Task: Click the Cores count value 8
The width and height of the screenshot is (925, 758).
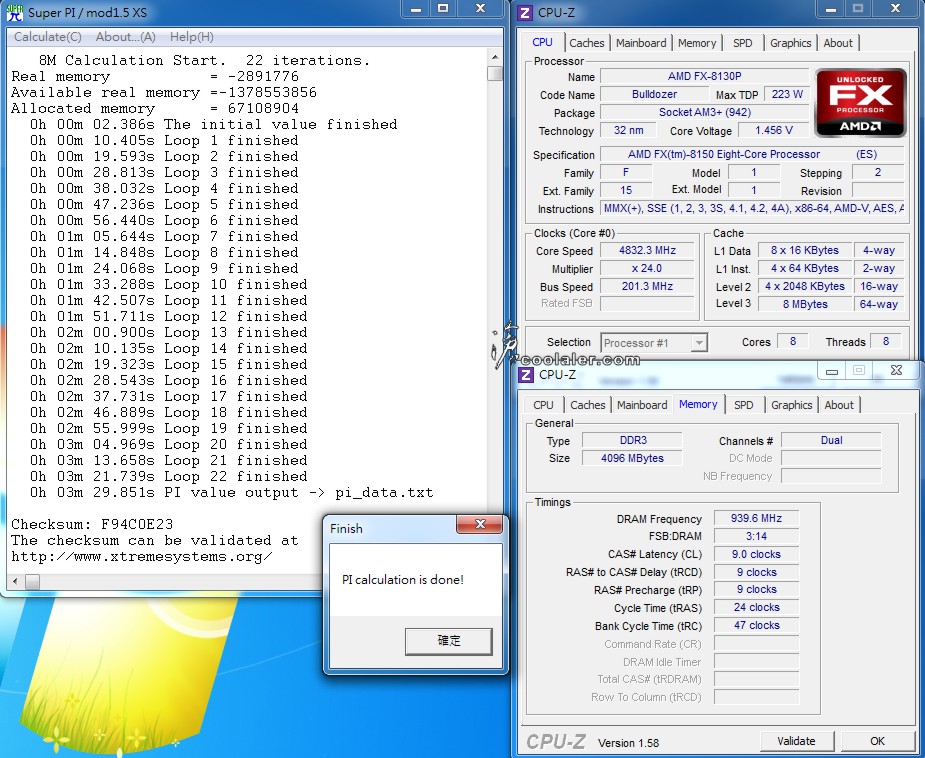Action: pos(793,341)
